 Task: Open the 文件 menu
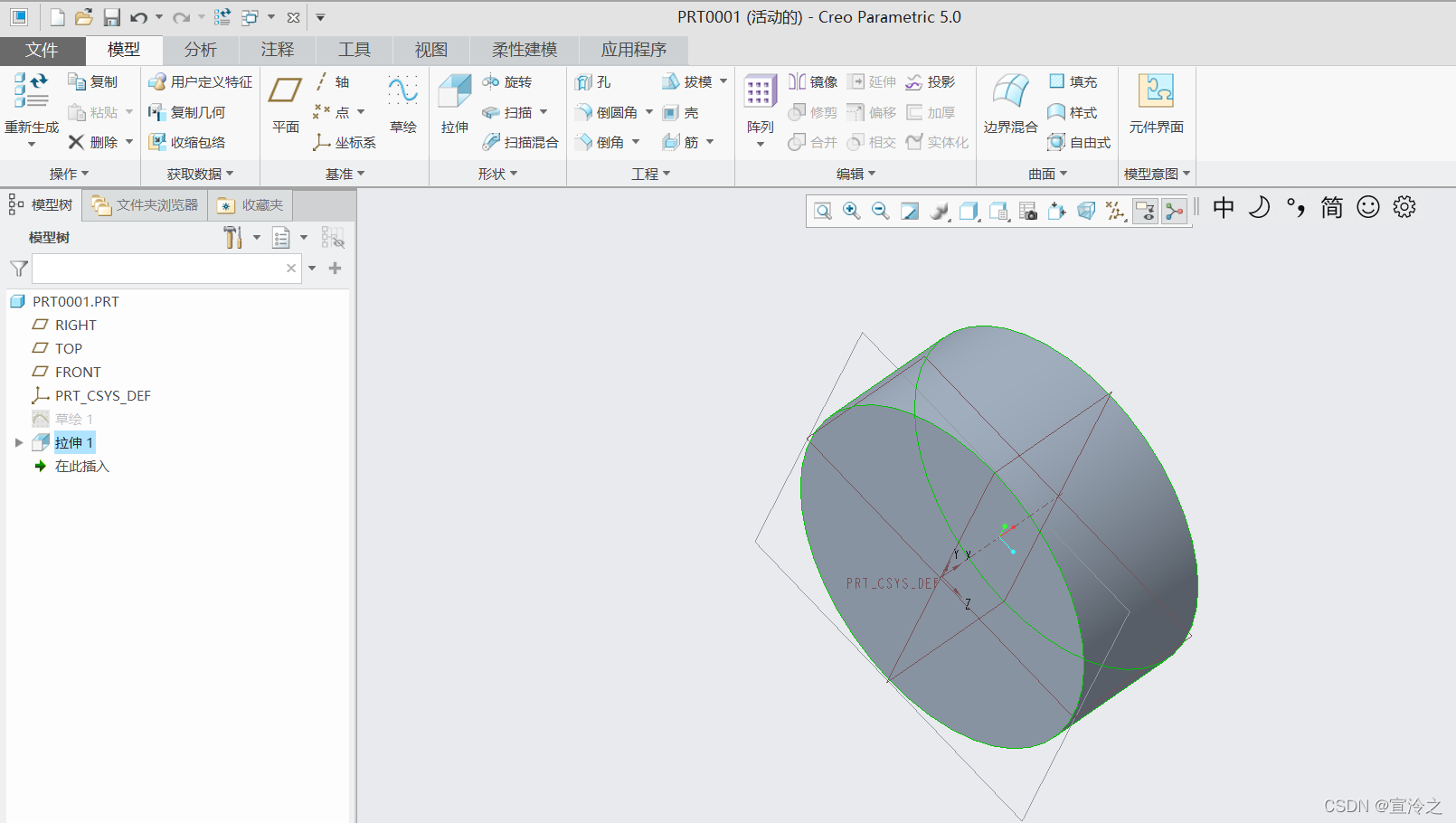point(43,50)
